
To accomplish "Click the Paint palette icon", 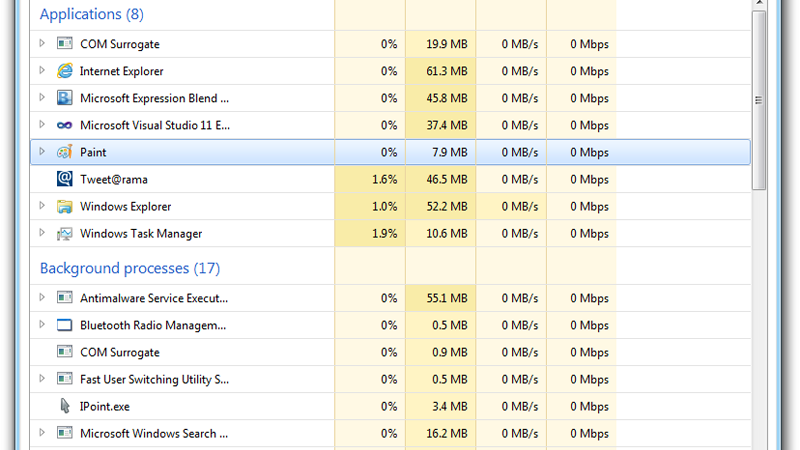I will (65, 152).
